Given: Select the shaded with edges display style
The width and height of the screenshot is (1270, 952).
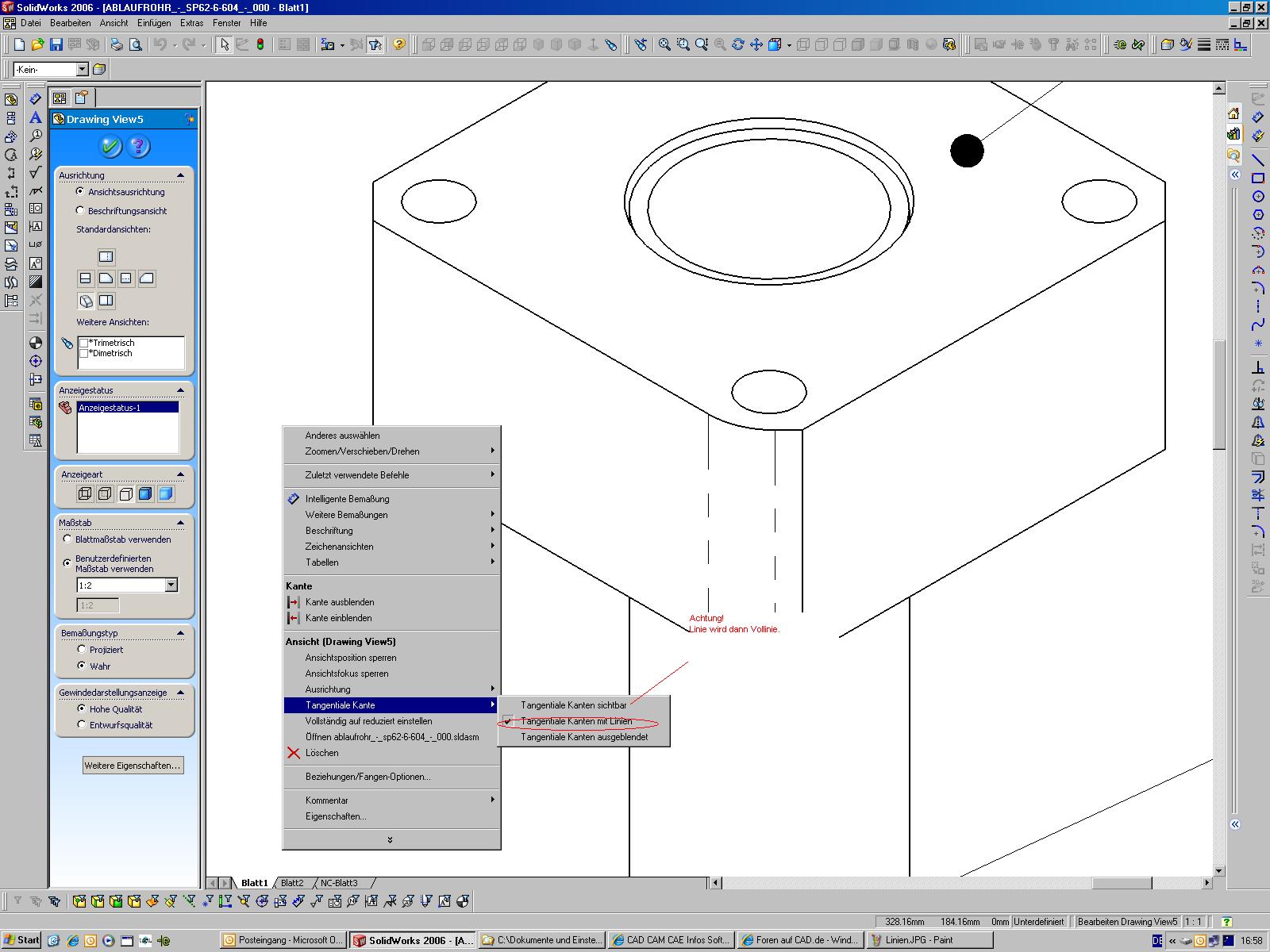Looking at the screenshot, I should point(145,494).
